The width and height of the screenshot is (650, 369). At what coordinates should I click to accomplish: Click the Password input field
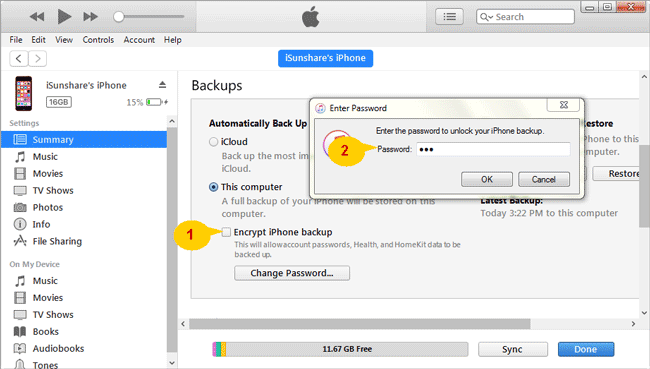[493, 149]
